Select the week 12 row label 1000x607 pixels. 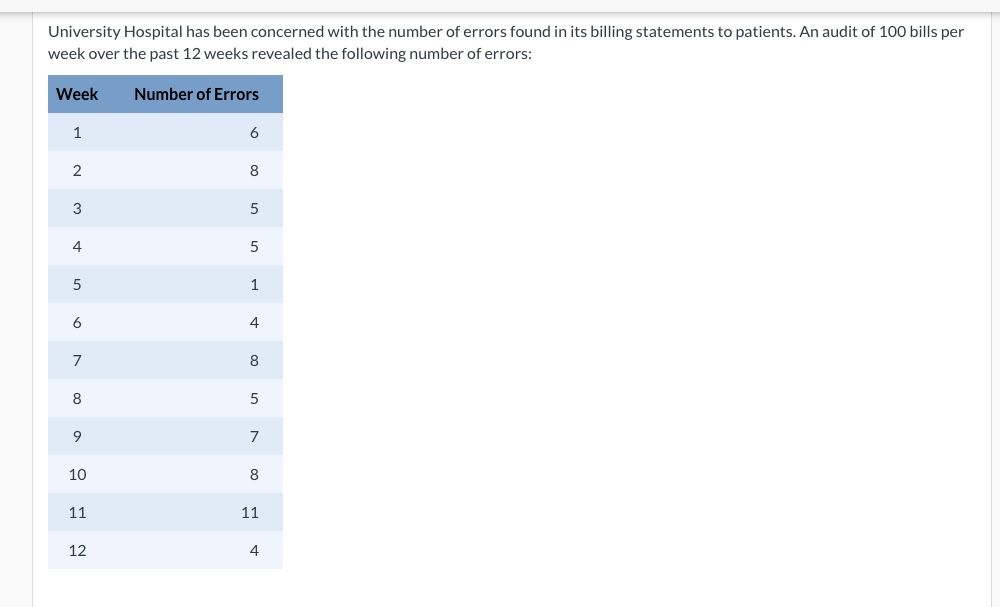(x=77, y=550)
